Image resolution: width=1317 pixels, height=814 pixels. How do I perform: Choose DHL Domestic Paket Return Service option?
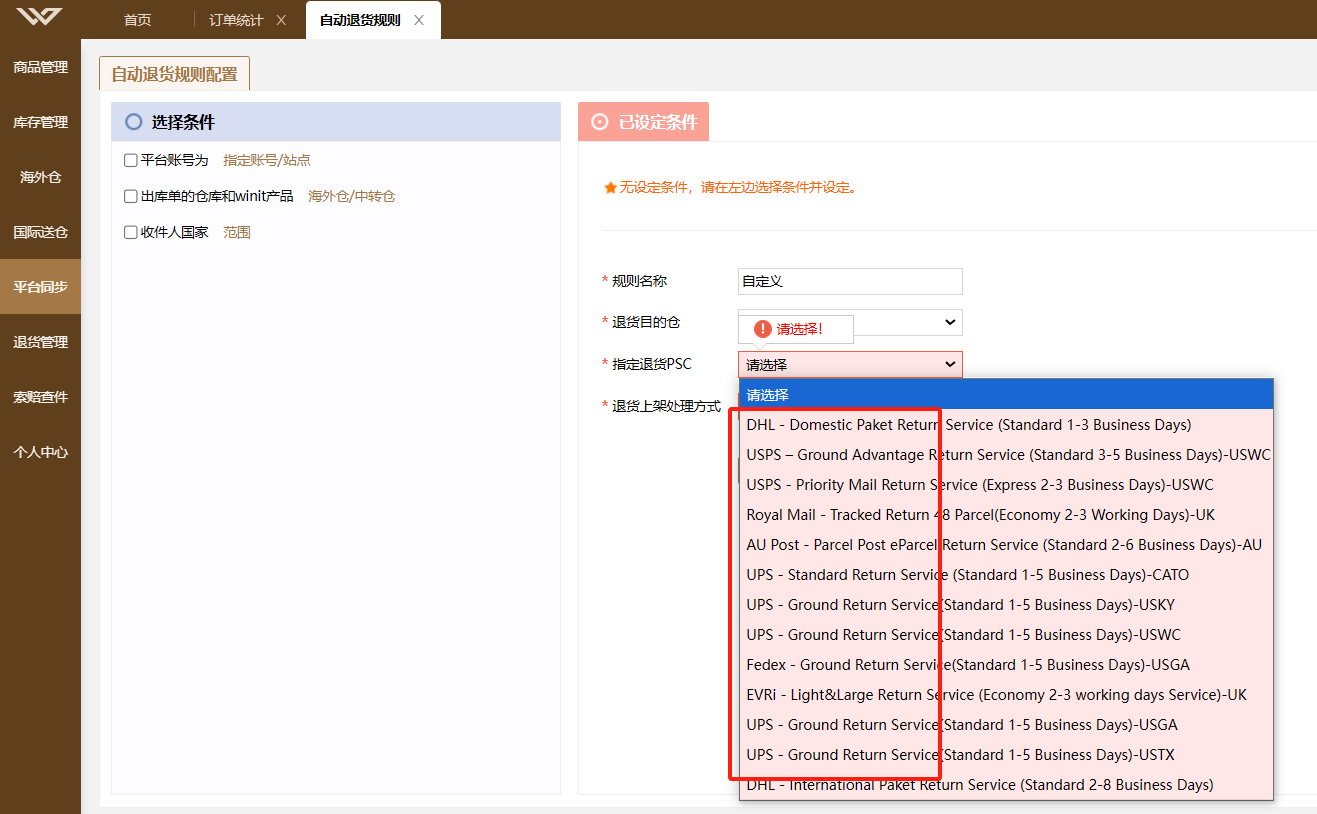point(1006,424)
